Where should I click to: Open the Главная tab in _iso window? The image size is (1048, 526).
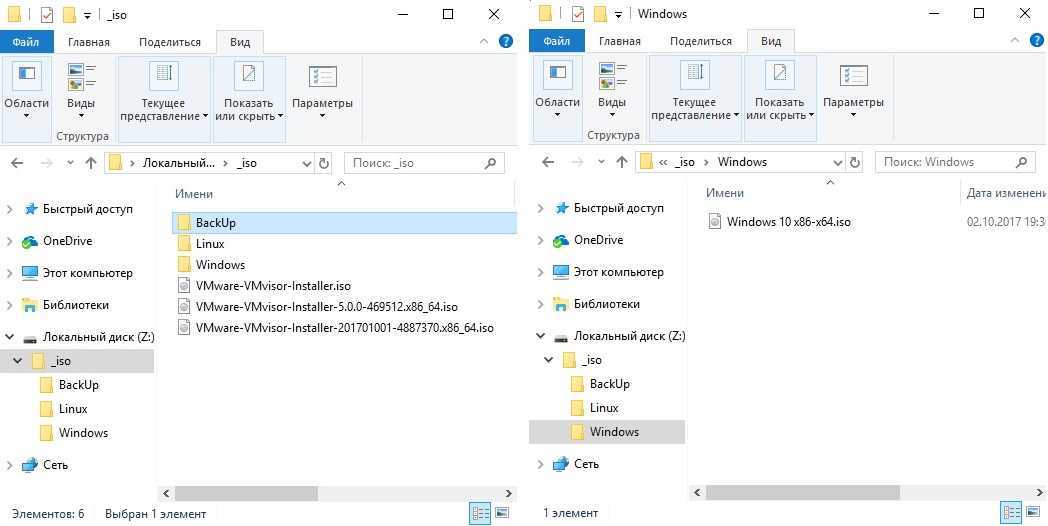(89, 42)
